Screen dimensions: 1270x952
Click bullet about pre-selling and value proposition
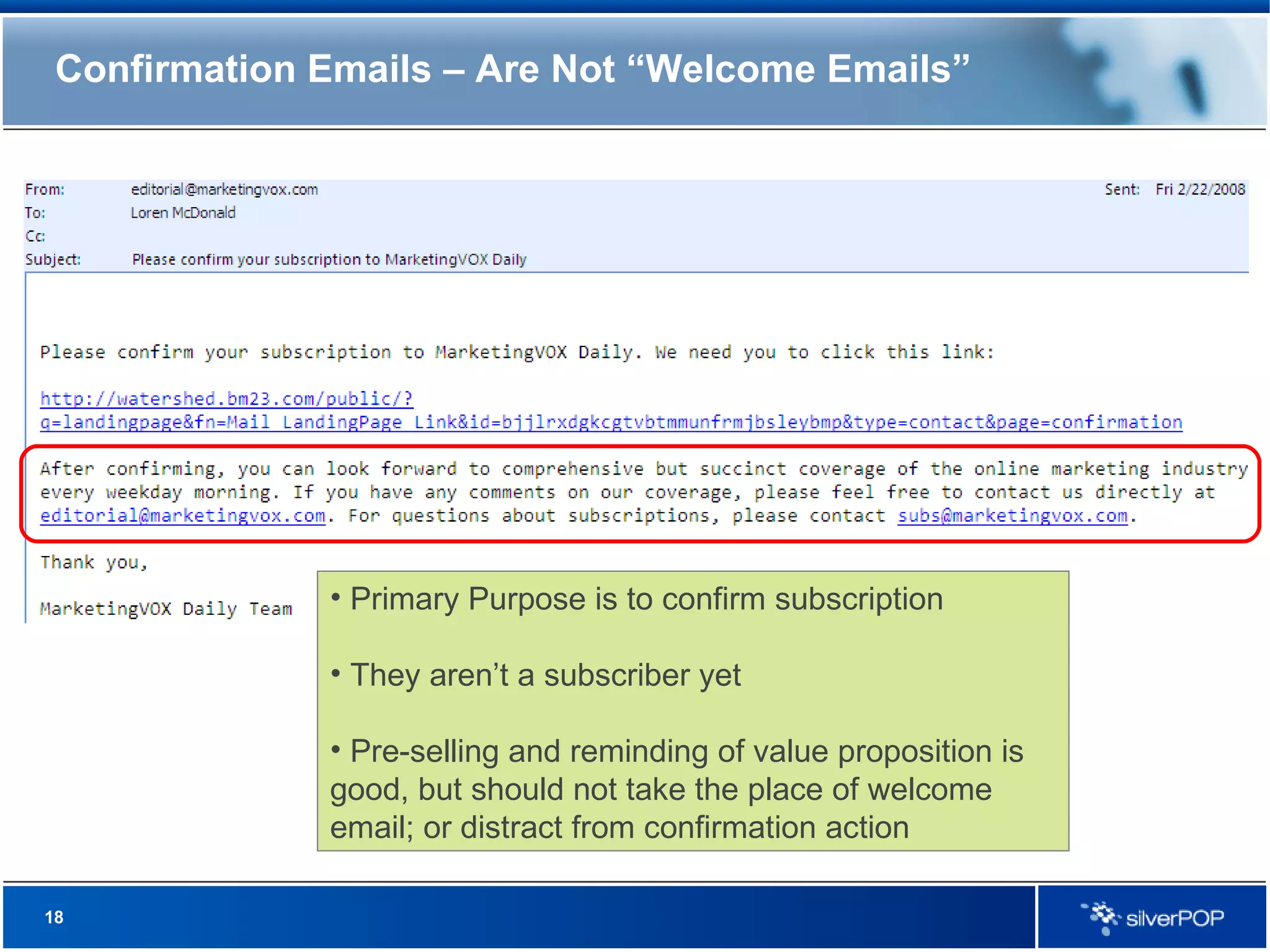click(x=677, y=789)
